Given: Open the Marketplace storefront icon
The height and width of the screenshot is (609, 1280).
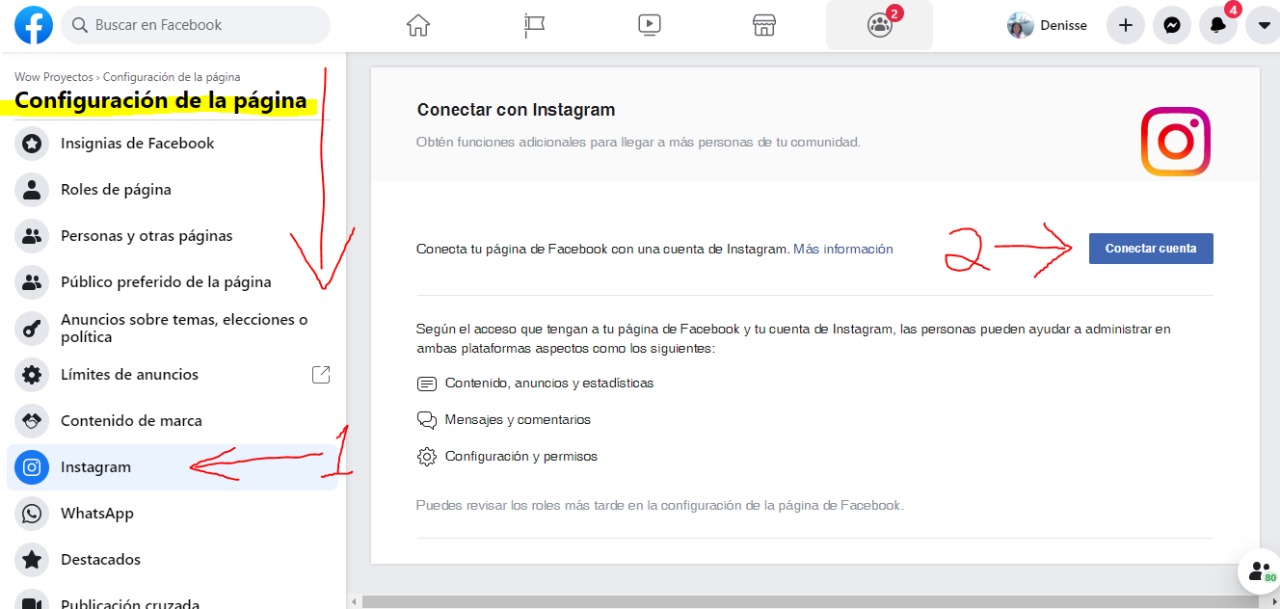Looking at the screenshot, I should [x=763, y=24].
